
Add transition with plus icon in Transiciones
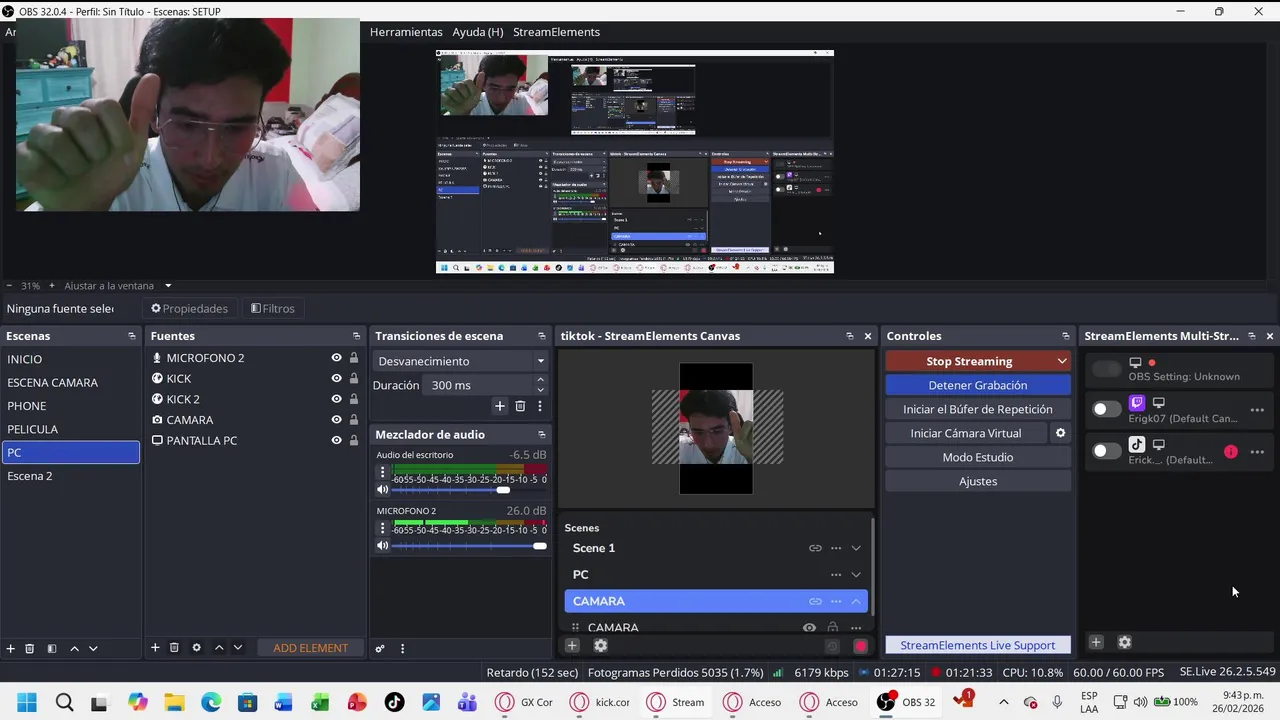[500, 406]
